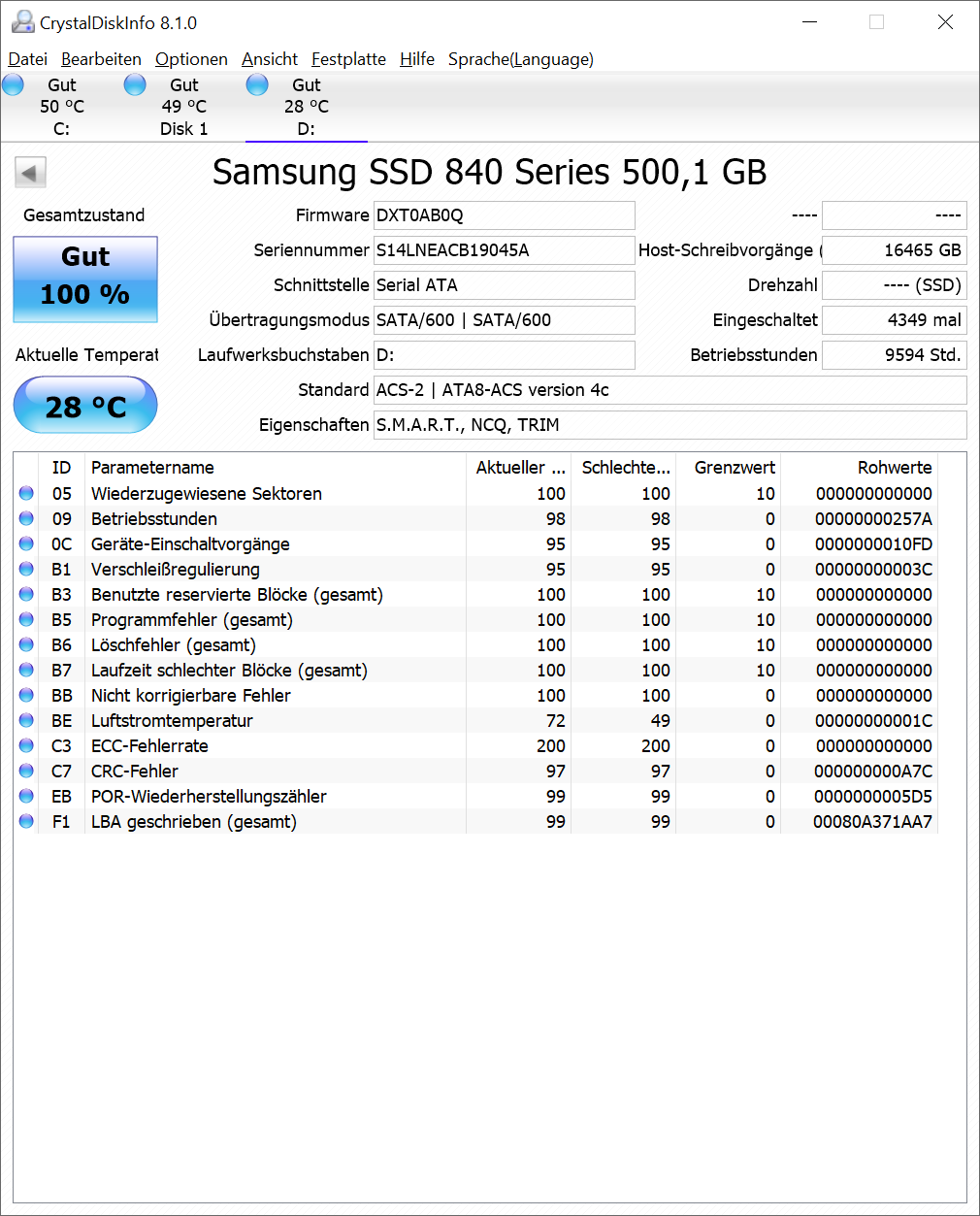Click the Standard field ACS-2 ATA8-ACS
The height and width of the screenshot is (1216, 980).
[x=670, y=390]
